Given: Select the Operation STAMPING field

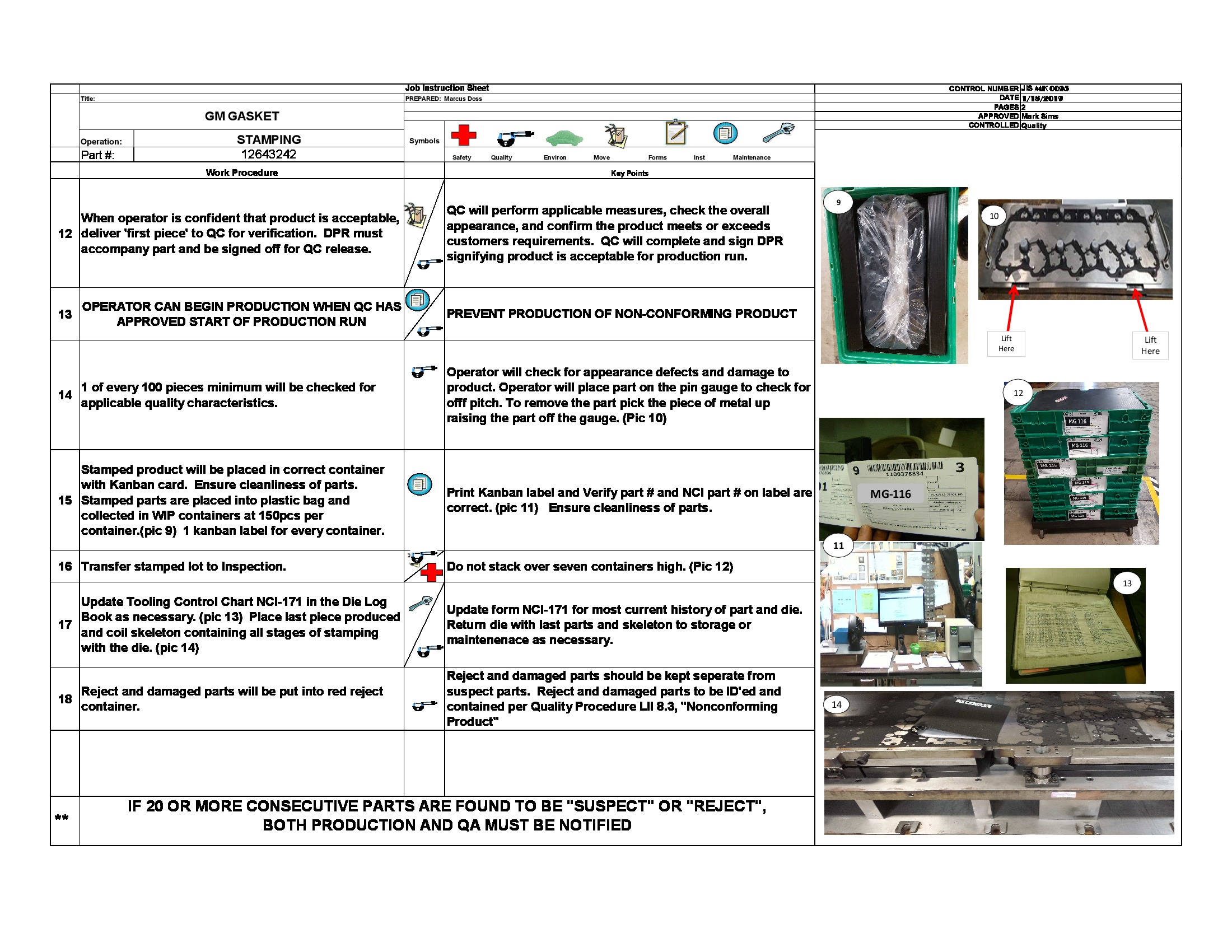Looking at the screenshot, I should tap(268, 139).
